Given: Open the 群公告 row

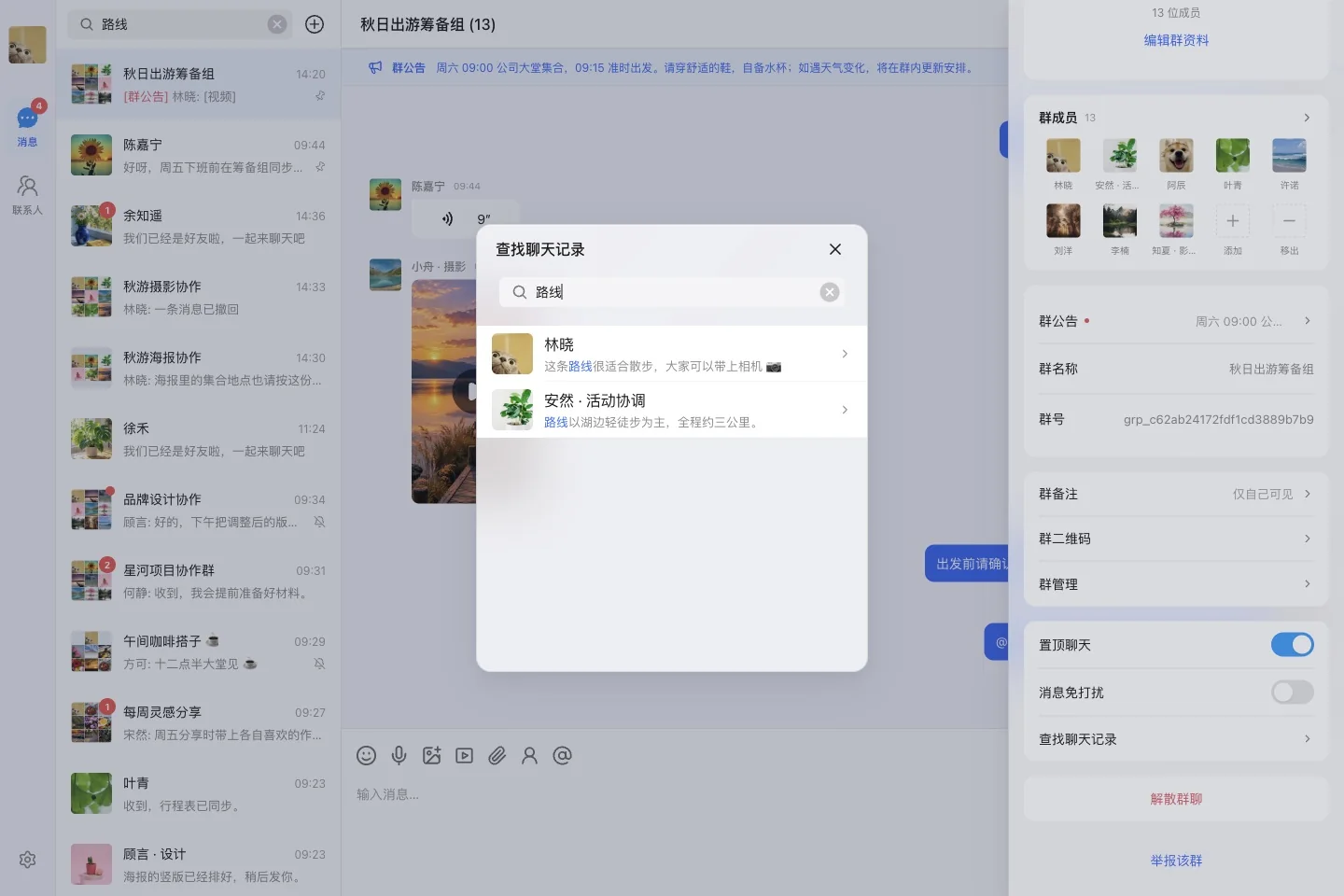Looking at the screenshot, I should (1176, 321).
